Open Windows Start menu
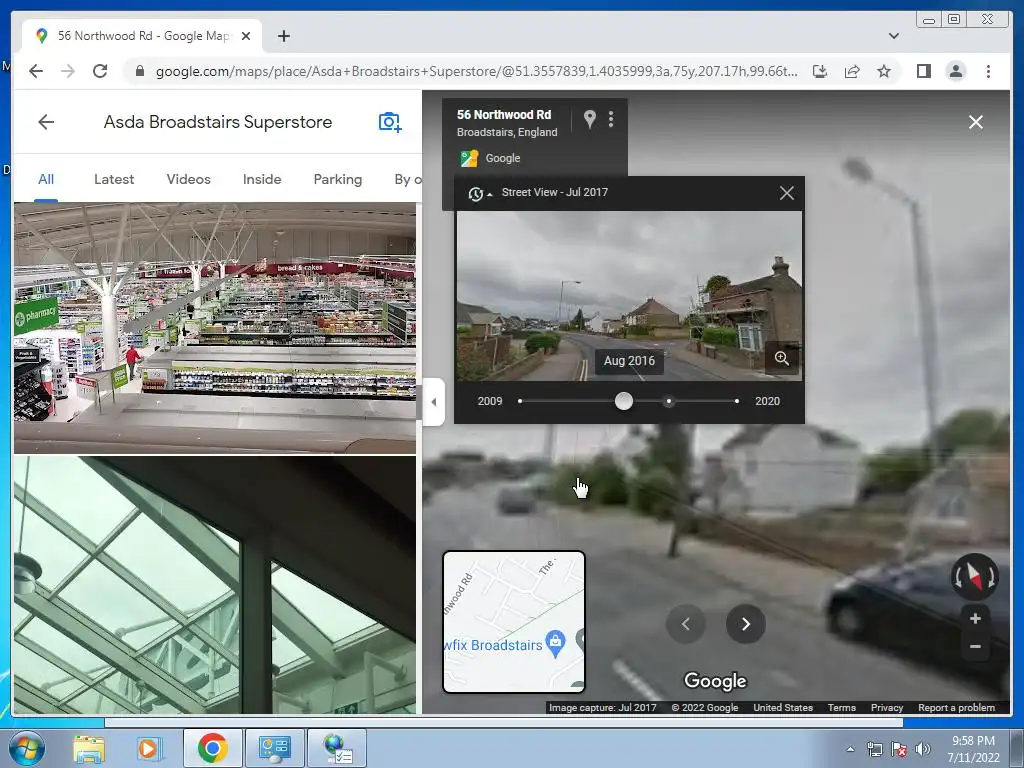This screenshot has height=768, width=1024. click(x=26, y=748)
